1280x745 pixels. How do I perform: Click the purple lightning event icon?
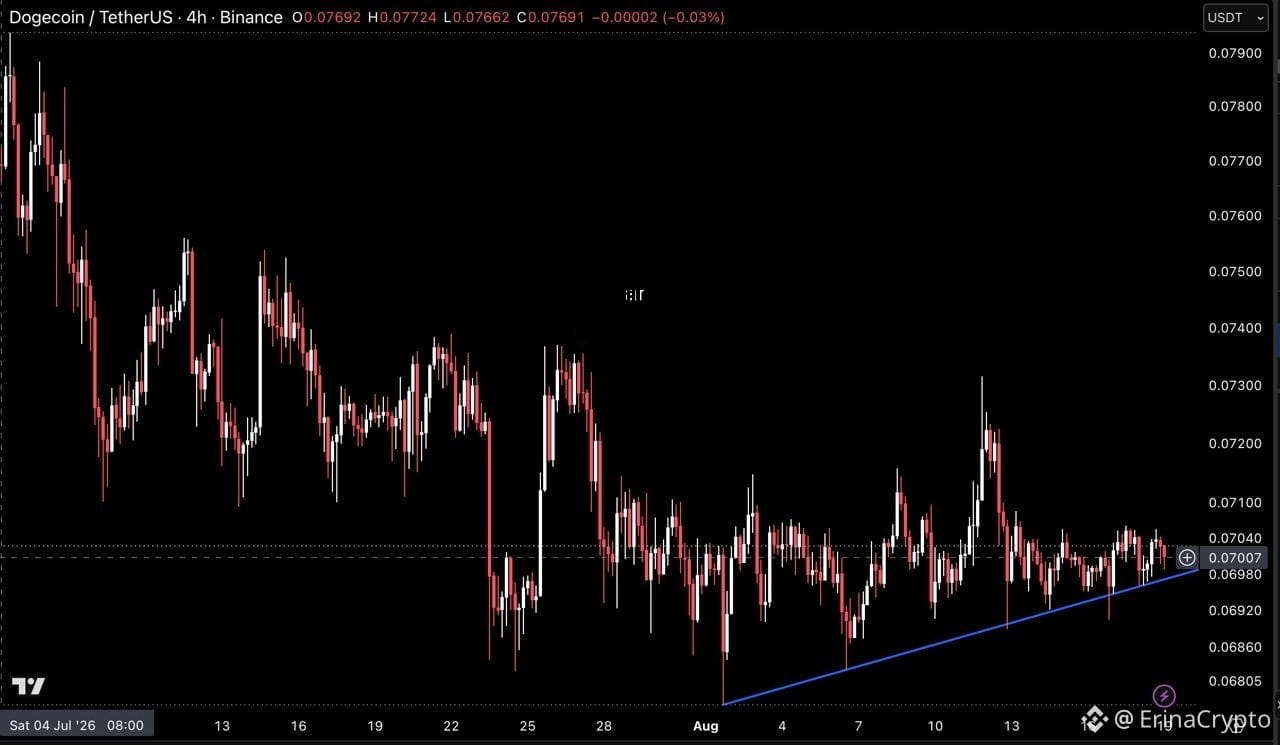tap(1164, 695)
